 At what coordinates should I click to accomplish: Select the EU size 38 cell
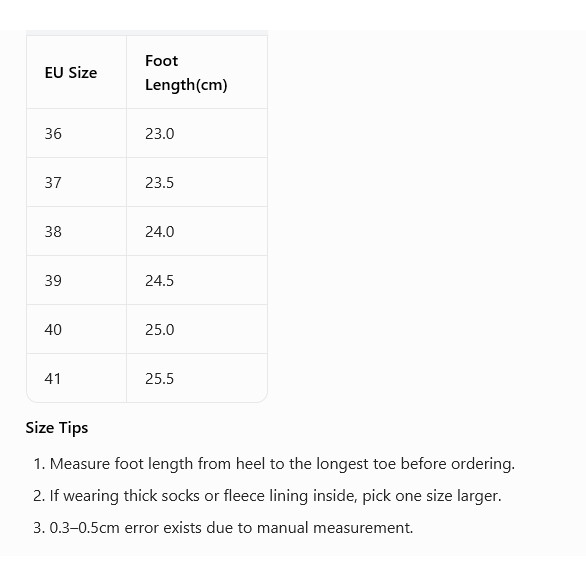pos(76,231)
